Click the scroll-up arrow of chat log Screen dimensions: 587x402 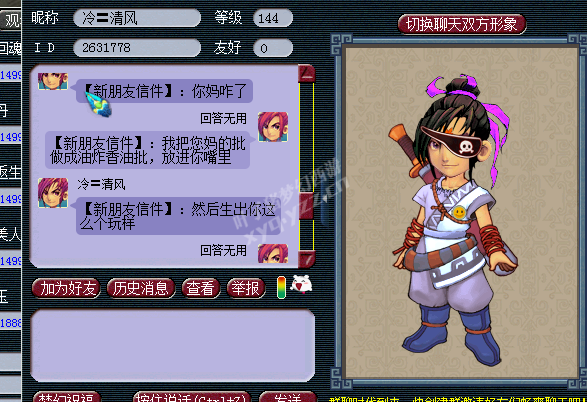(307, 74)
